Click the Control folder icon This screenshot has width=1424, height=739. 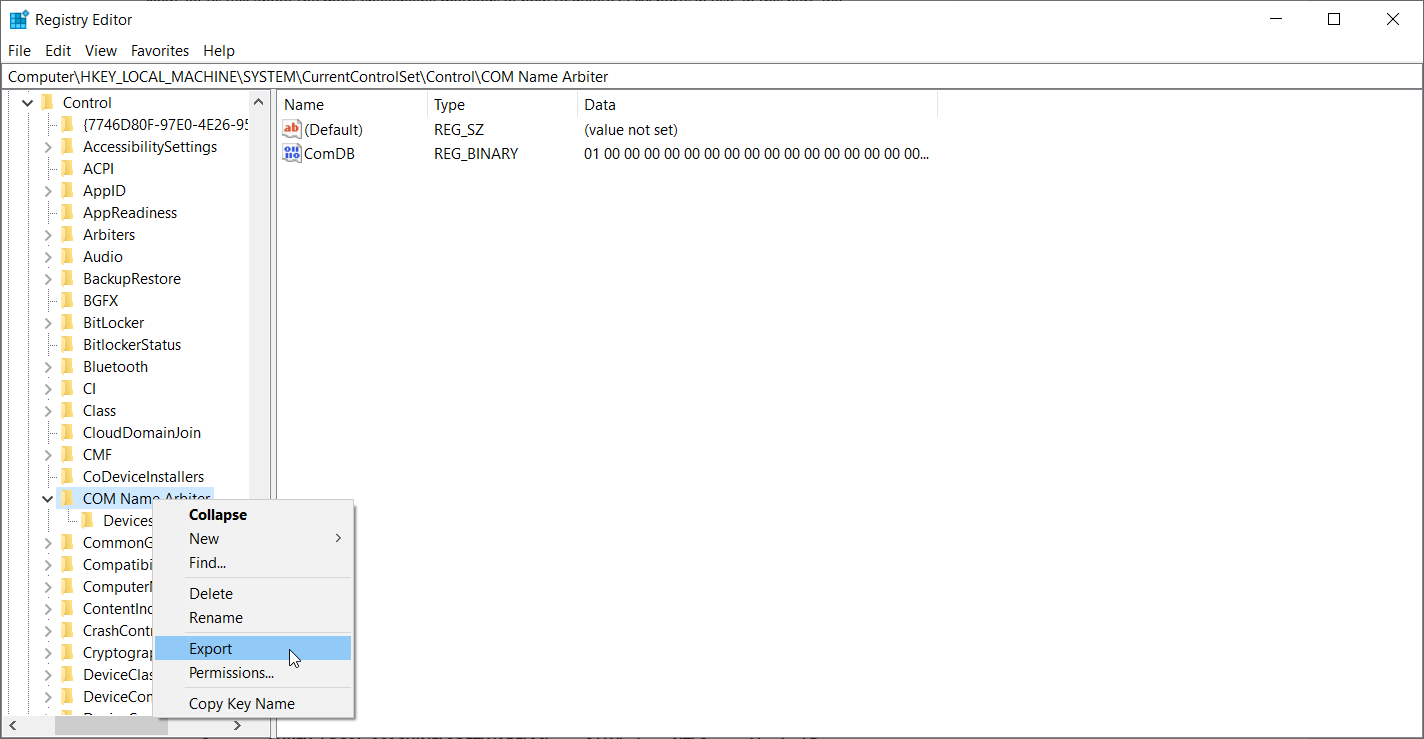pyautogui.click(x=48, y=102)
